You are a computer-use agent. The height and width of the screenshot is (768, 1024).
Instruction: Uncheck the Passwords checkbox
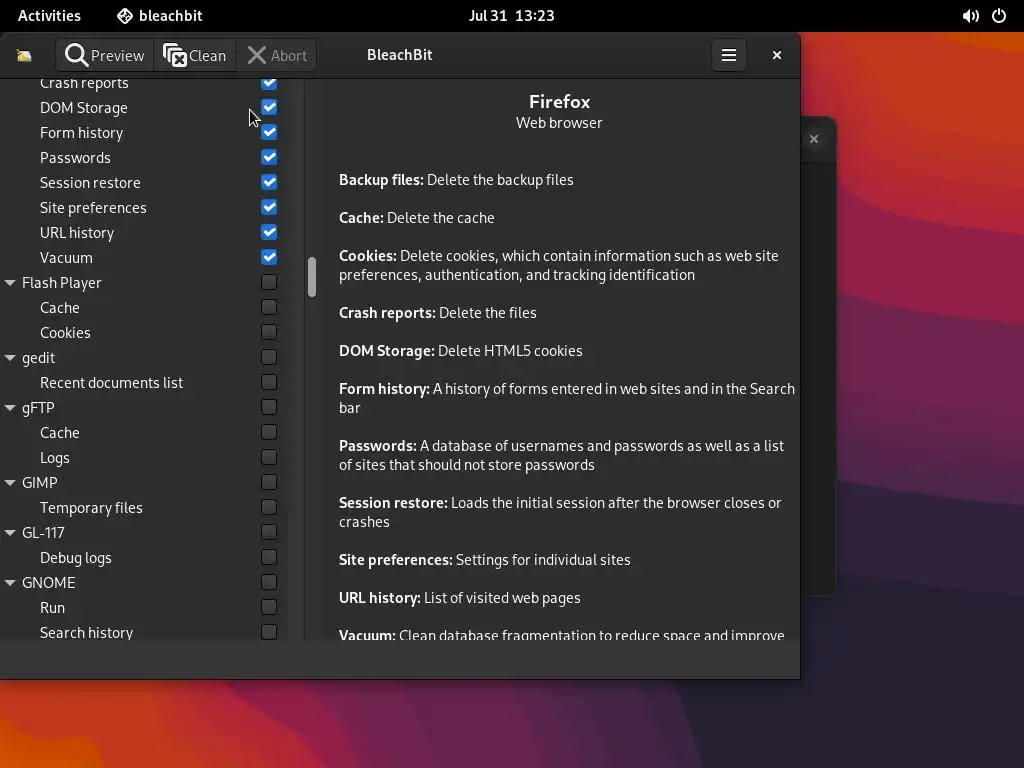(269, 157)
